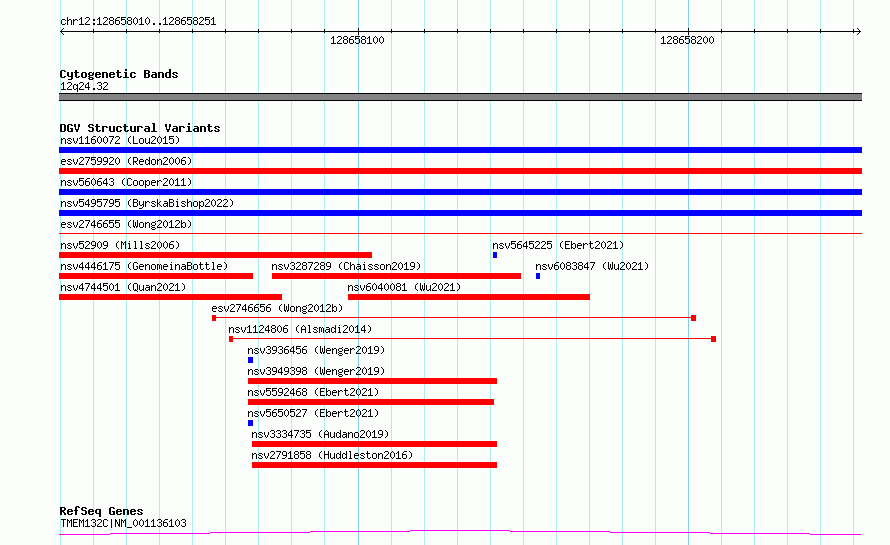Screen dimensions: 890x545
Task: Click the TMEM132C|NM_001136103 gene label
Action: tap(123, 523)
